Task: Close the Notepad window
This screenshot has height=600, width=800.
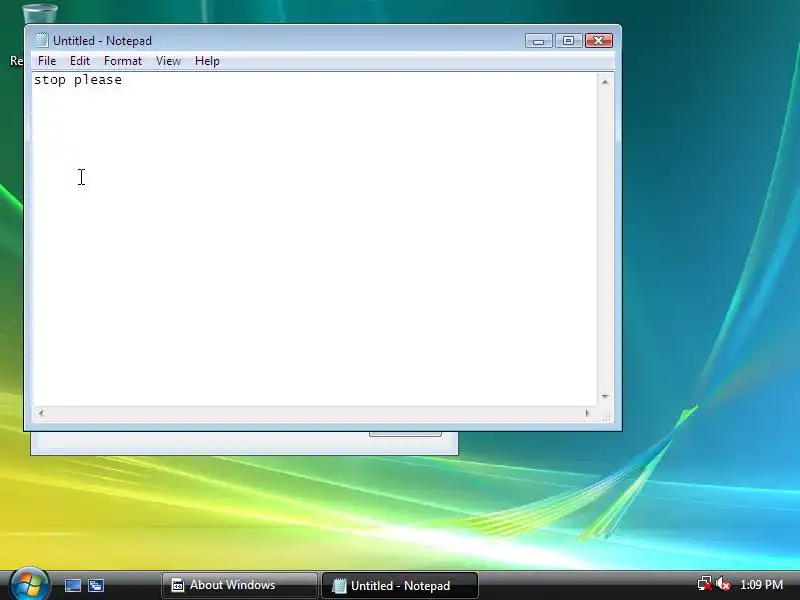Action: click(x=598, y=41)
